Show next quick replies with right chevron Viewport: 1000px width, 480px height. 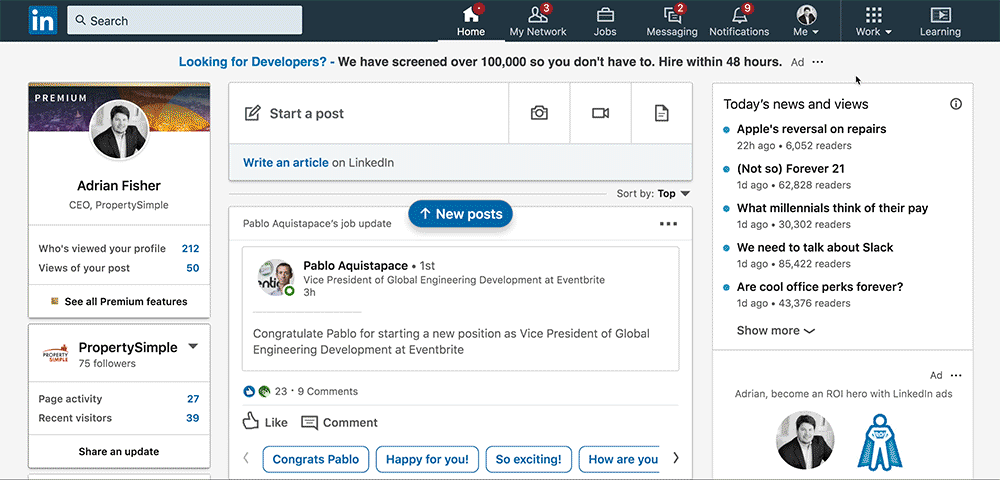click(676, 458)
